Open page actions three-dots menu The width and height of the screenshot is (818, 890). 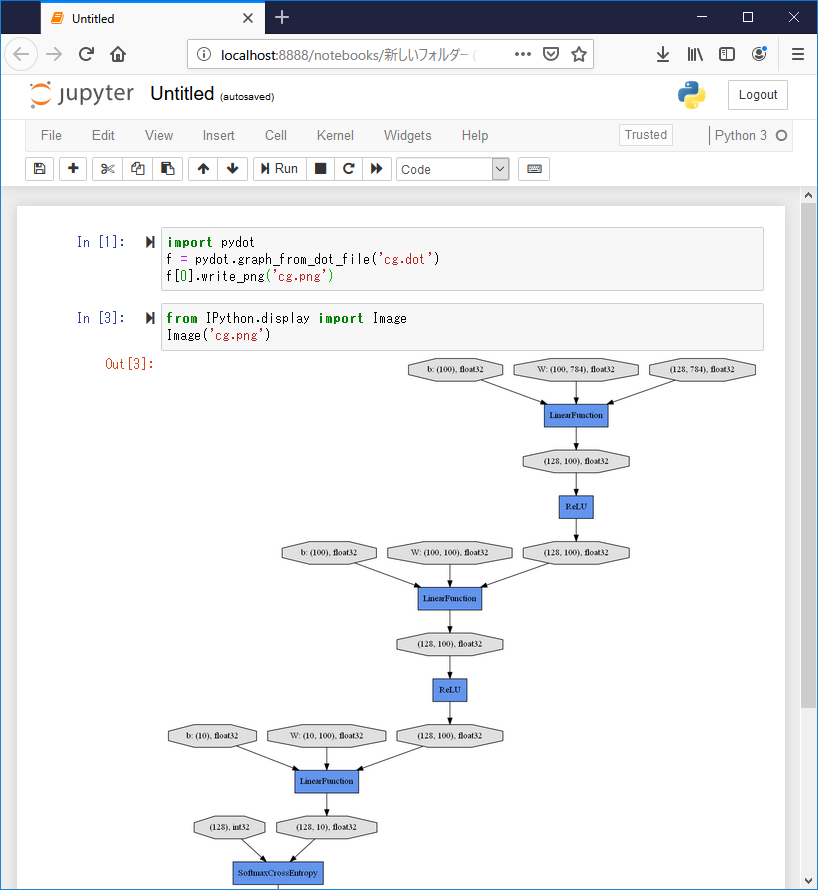[x=523, y=54]
